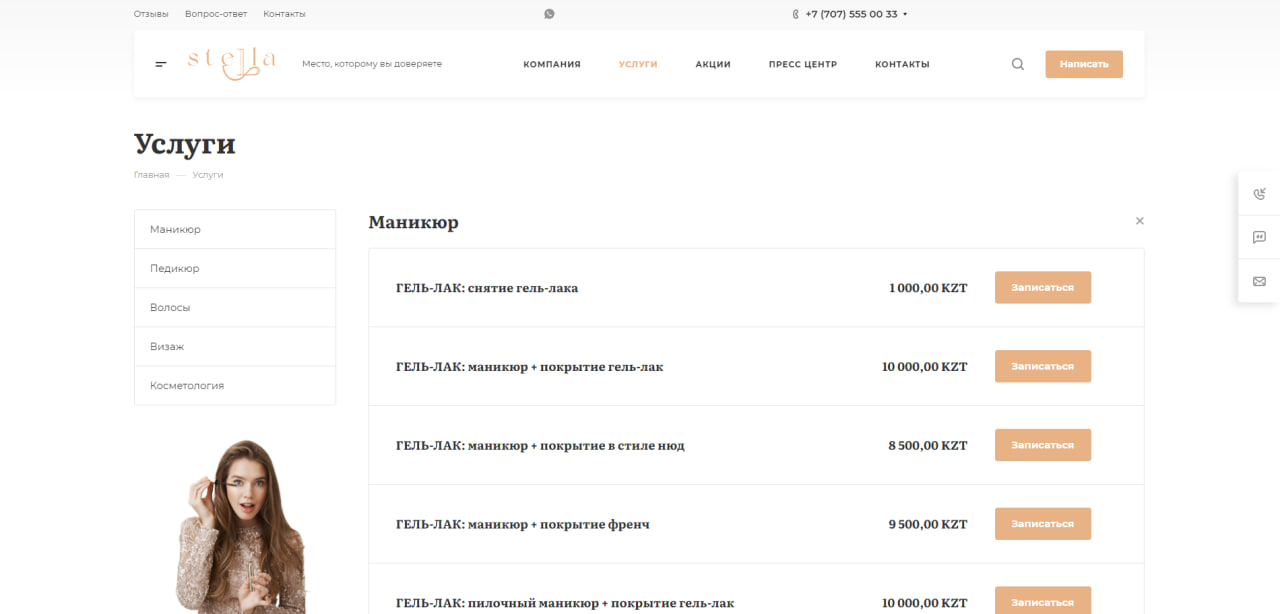Viewport: 1280px width, 614px height.
Task: Open the Акции menu item
Action: [713, 64]
